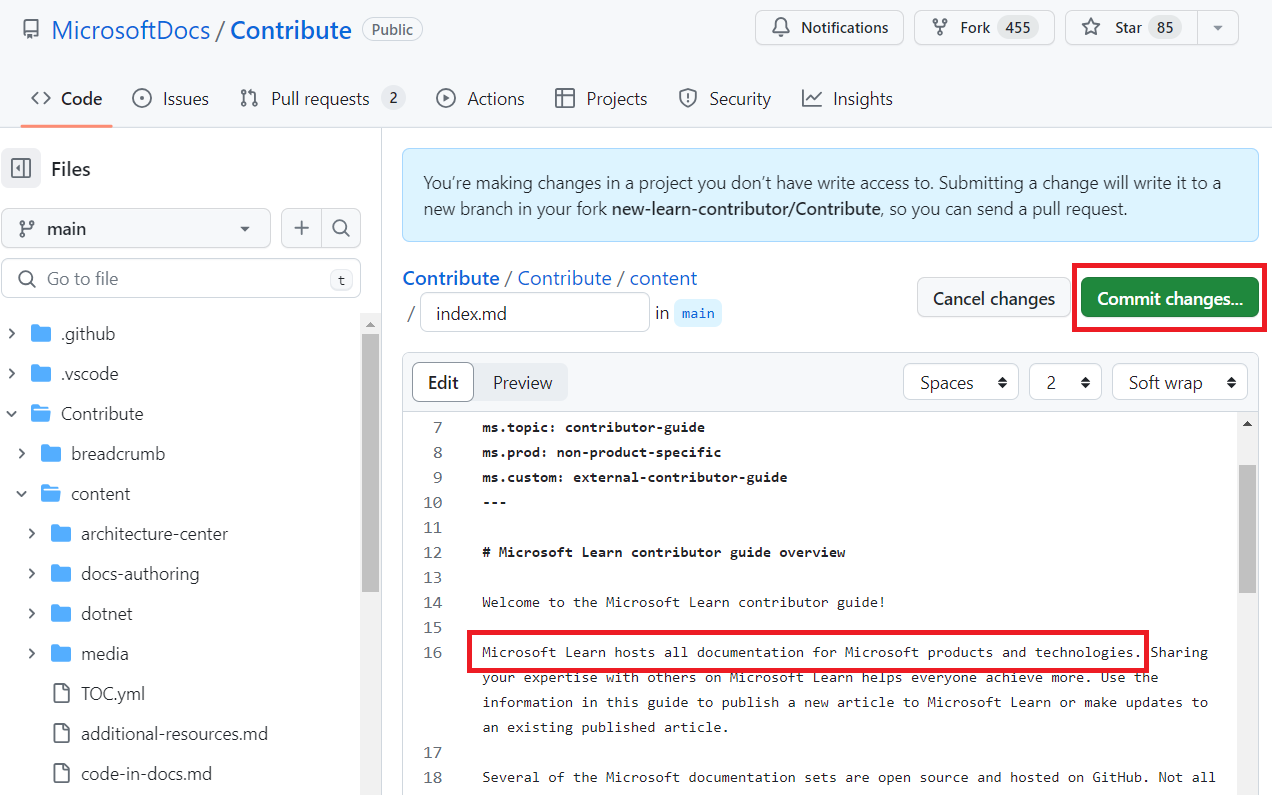This screenshot has height=795, width=1272.
Task: Open the Star button caret dropdown
Action: (x=1218, y=27)
